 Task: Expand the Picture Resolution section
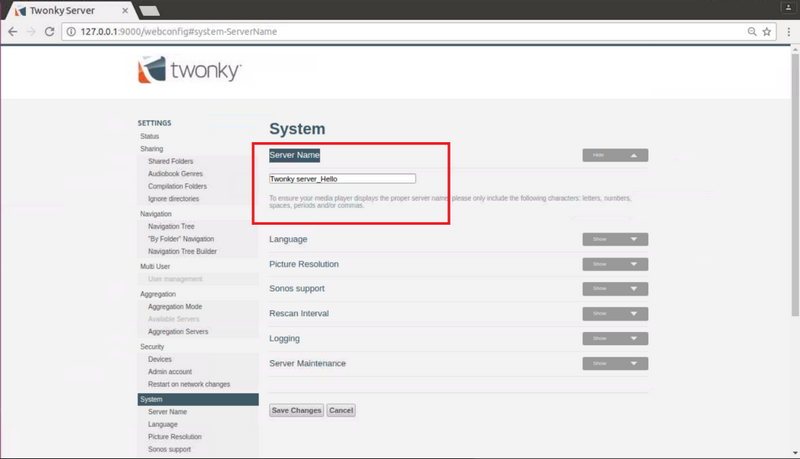[615, 264]
